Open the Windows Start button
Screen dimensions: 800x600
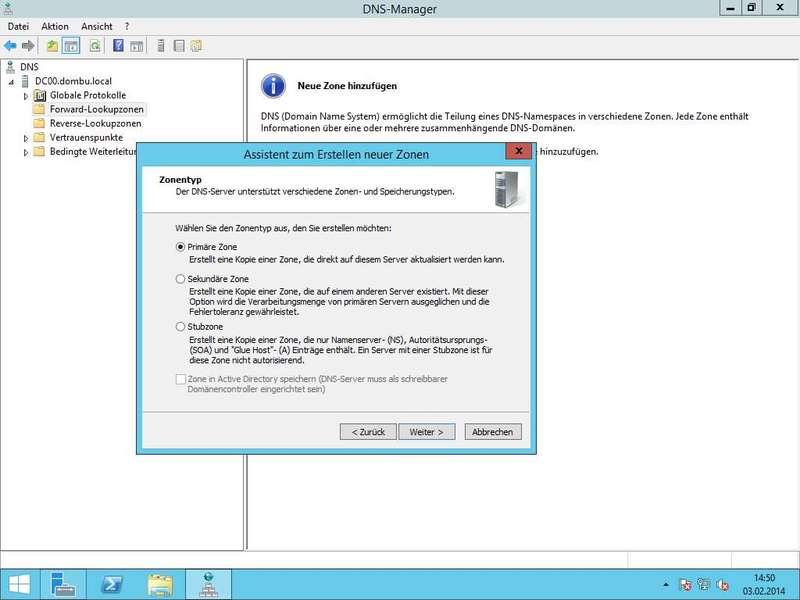[19, 585]
